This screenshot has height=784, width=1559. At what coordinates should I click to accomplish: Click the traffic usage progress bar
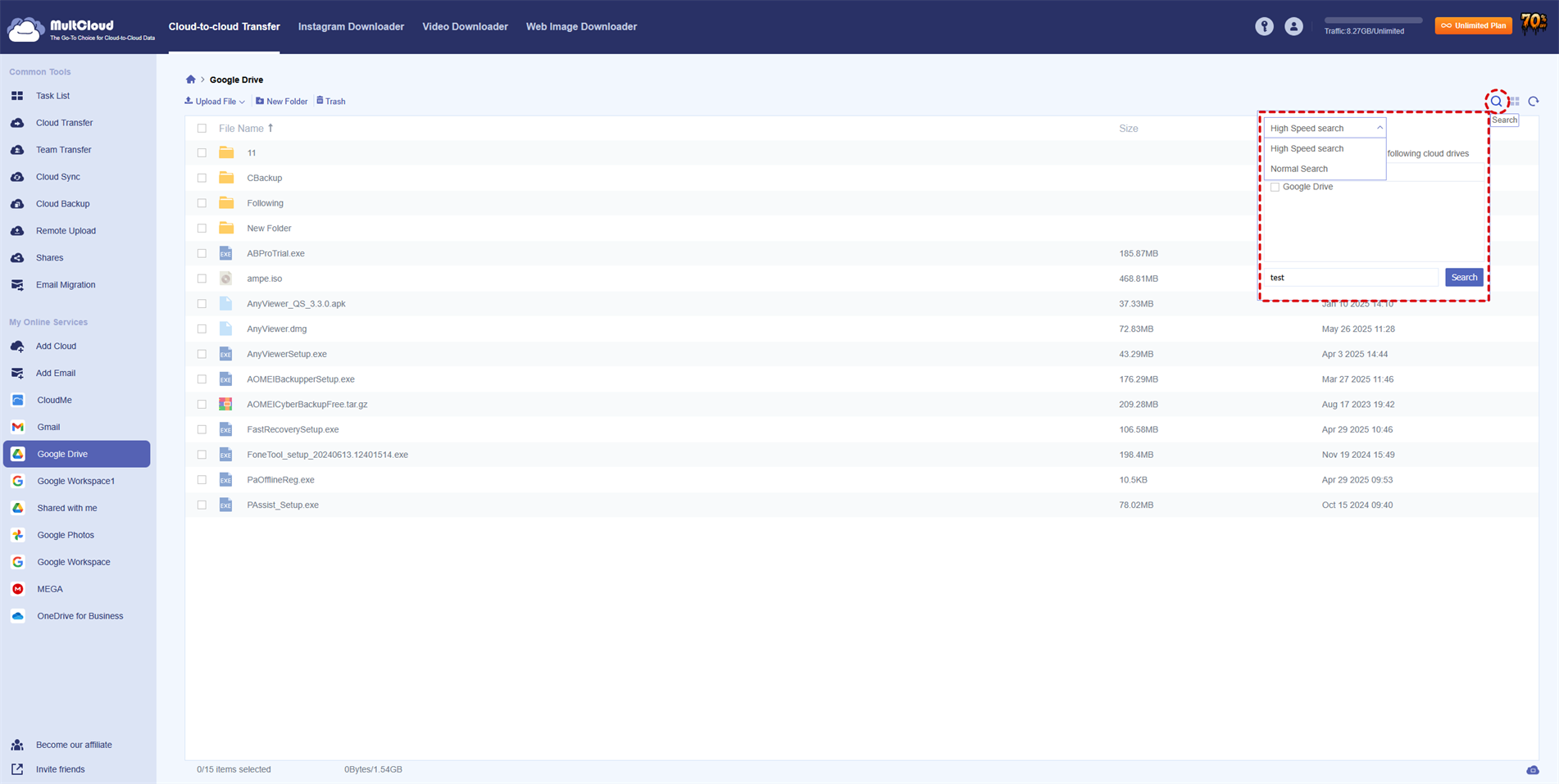[1373, 20]
